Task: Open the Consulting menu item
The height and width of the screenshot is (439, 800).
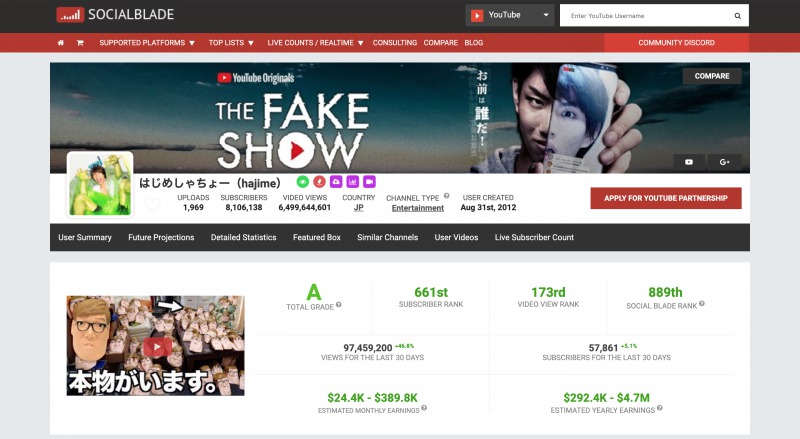Action: coord(395,43)
